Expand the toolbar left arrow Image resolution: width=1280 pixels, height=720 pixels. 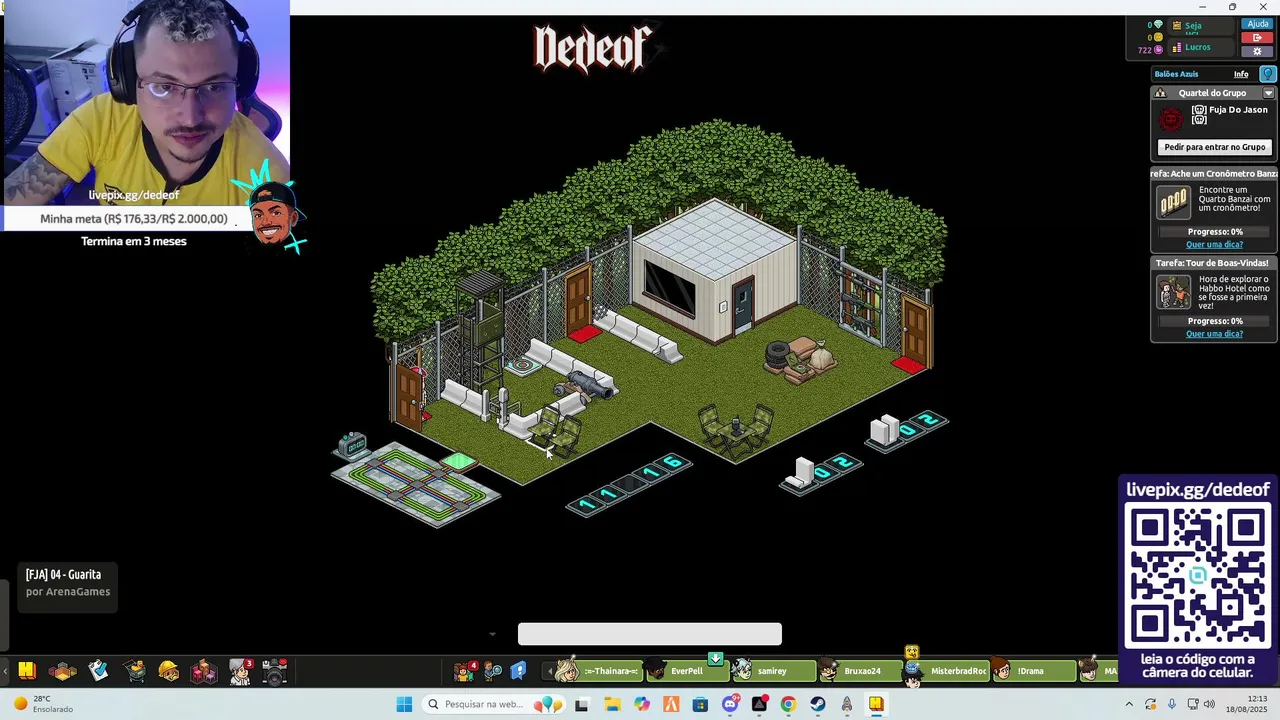tap(4, 672)
